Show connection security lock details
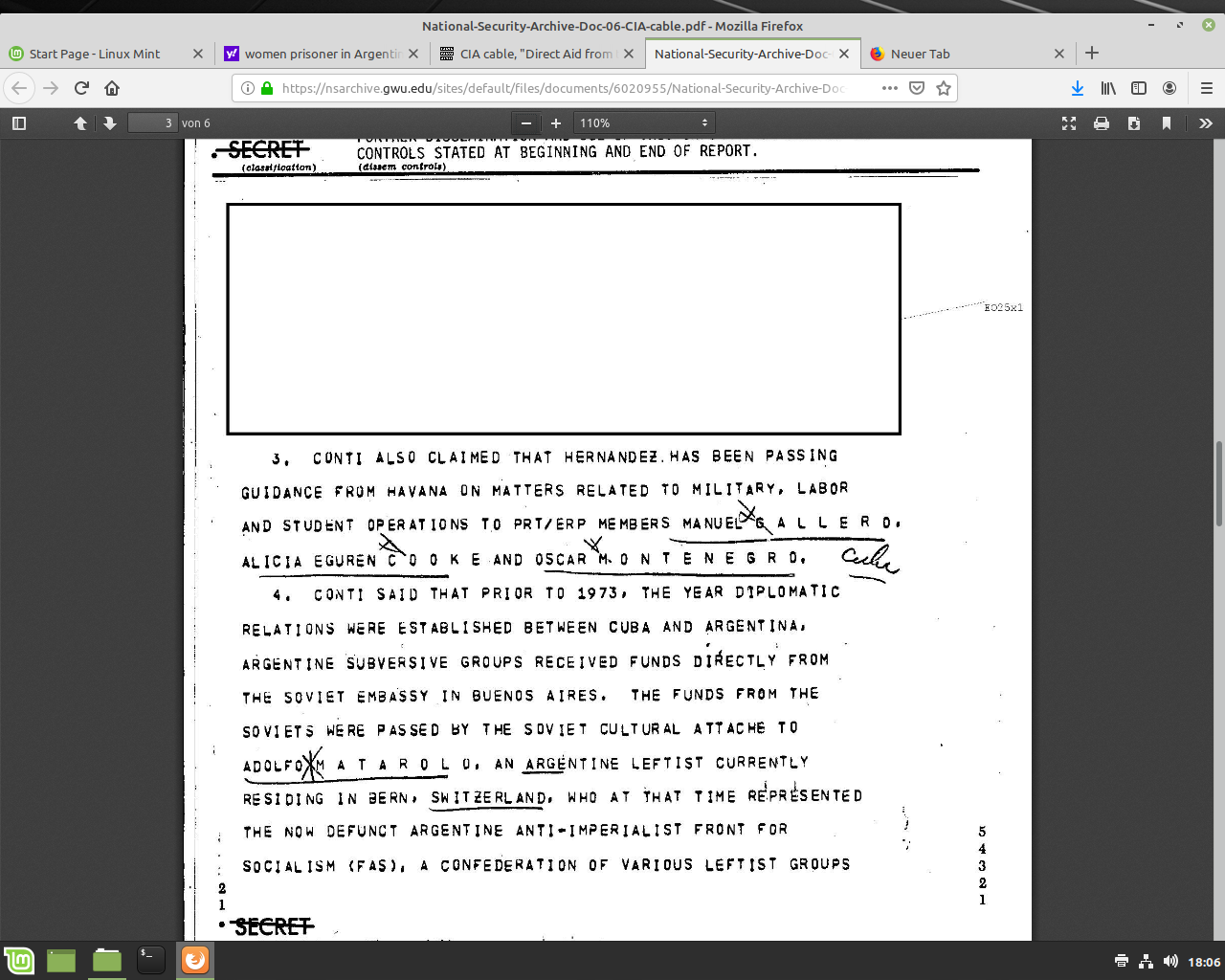Image resolution: width=1225 pixels, height=980 pixels. click(x=267, y=88)
